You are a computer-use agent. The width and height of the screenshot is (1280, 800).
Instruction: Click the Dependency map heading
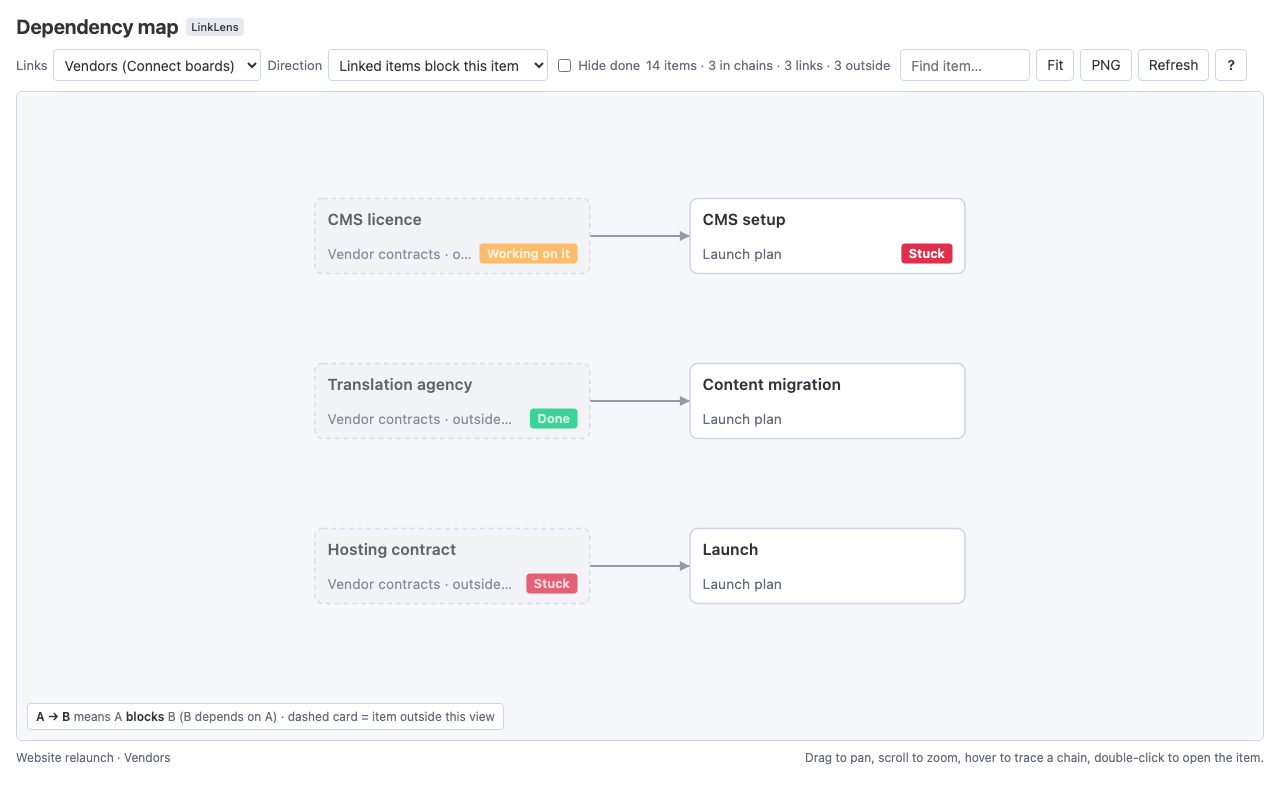click(97, 27)
